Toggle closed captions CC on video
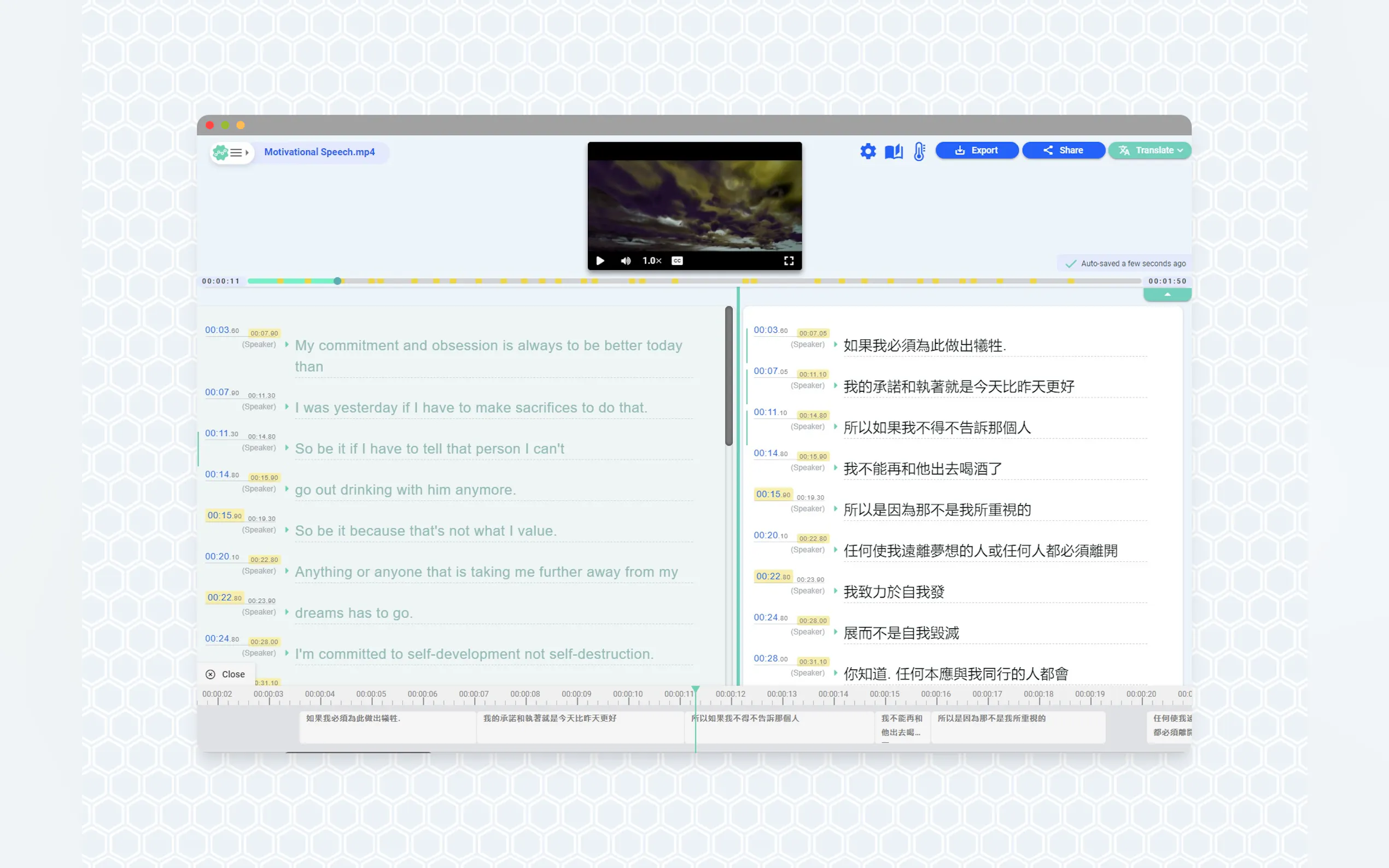Viewport: 1389px width, 868px height. [677, 261]
